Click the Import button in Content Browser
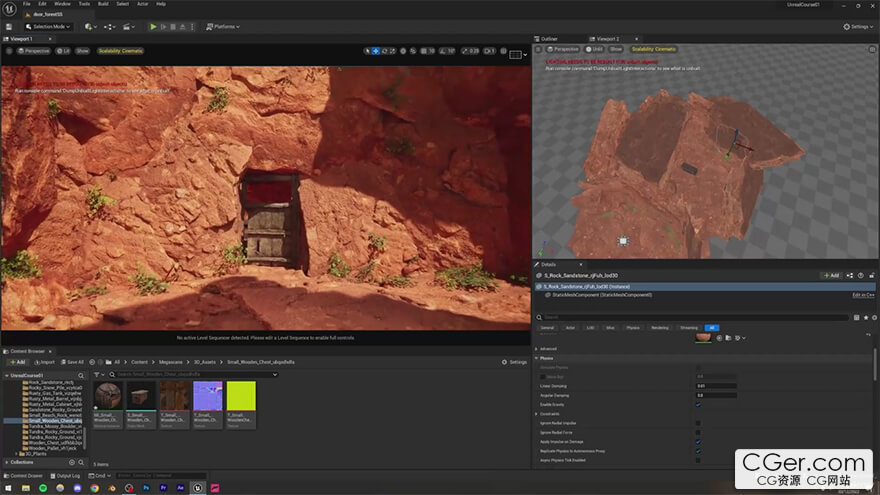 click(x=44, y=362)
